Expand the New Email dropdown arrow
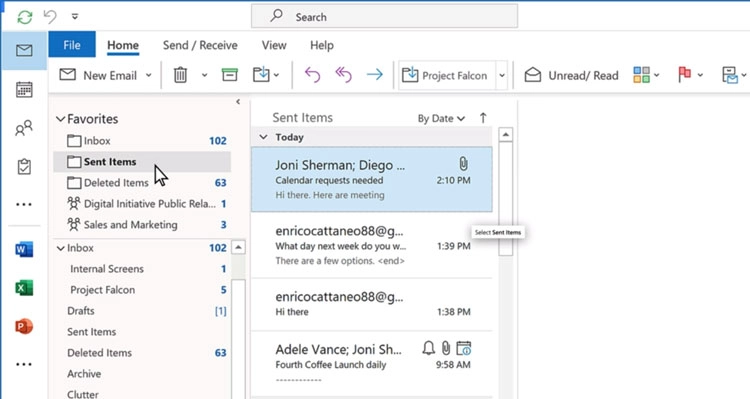Viewport: 750px width, 399px height. 149,75
